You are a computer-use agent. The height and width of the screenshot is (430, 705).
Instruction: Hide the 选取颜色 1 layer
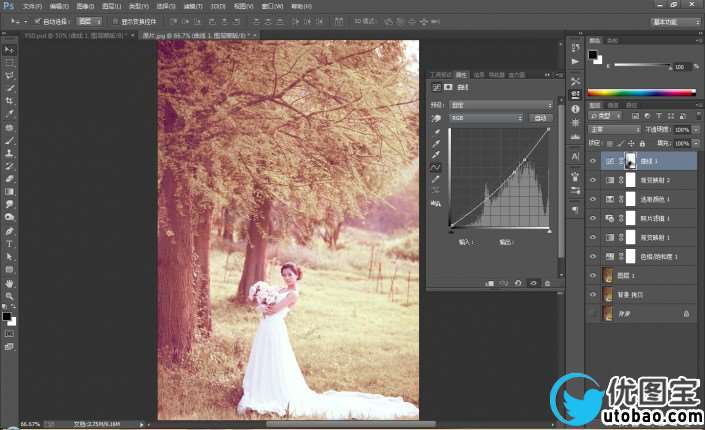click(x=593, y=199)
